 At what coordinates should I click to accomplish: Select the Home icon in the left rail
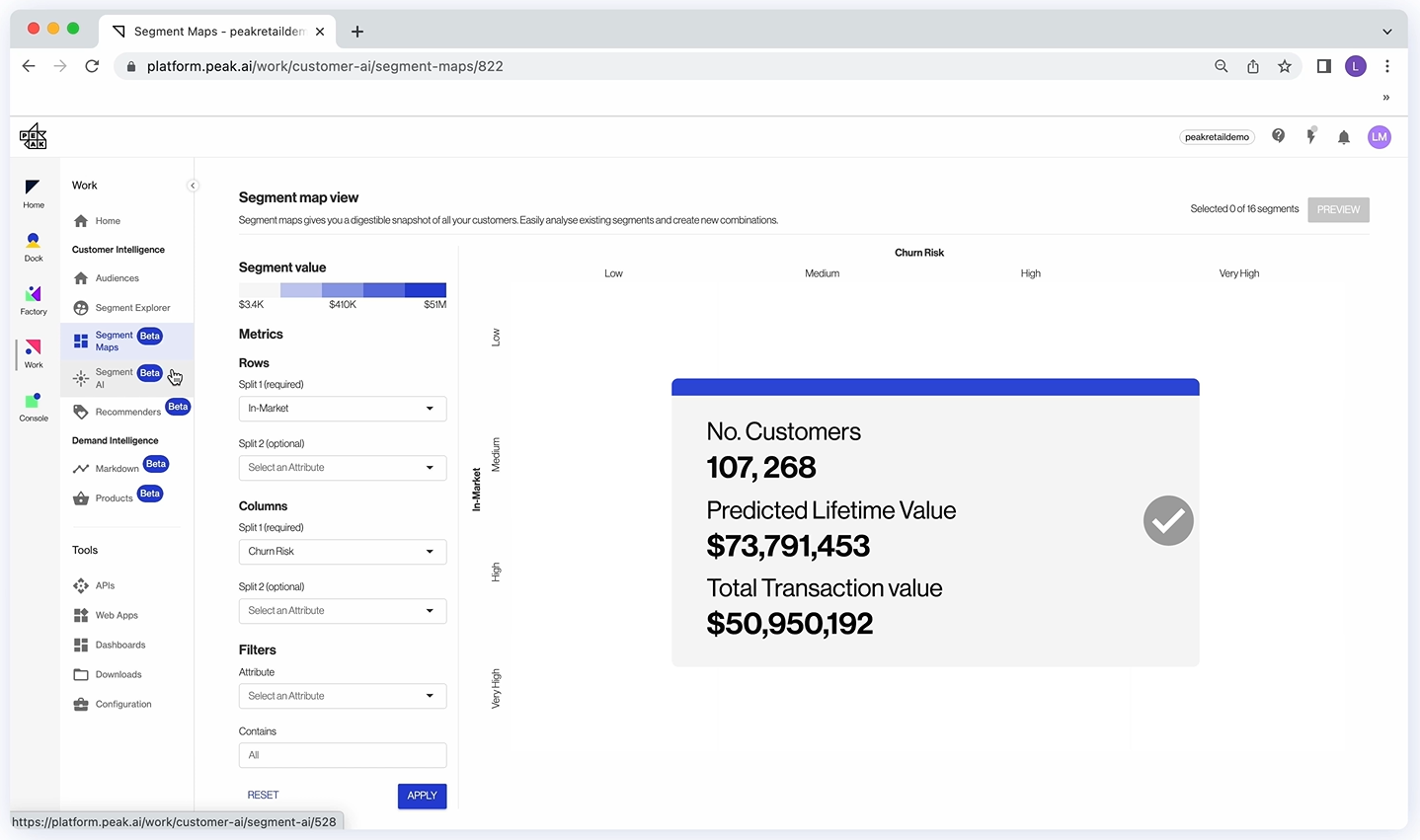[33, 190]
